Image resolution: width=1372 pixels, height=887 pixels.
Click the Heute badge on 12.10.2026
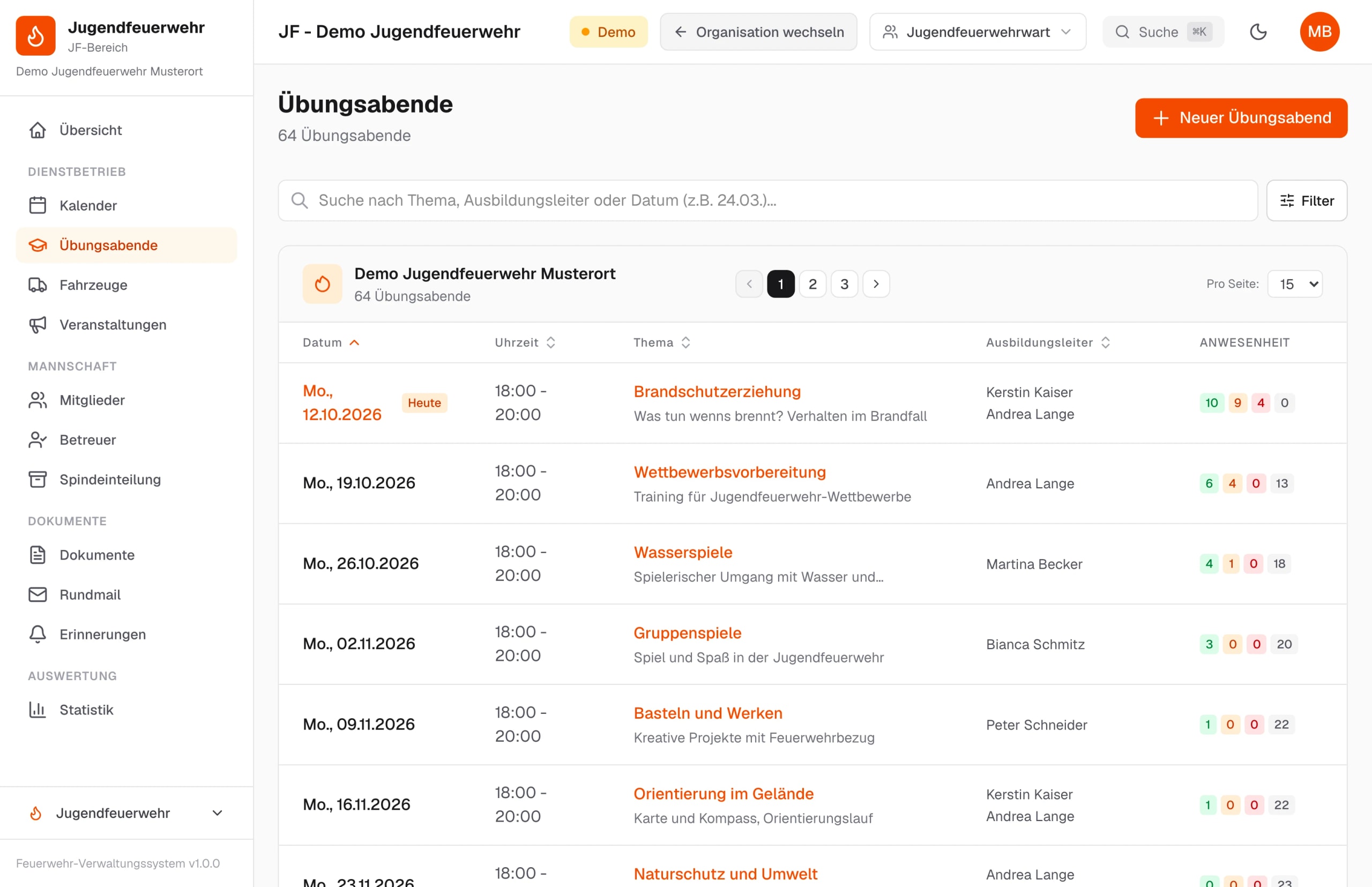pyautogui.click(x=424, y=402)
